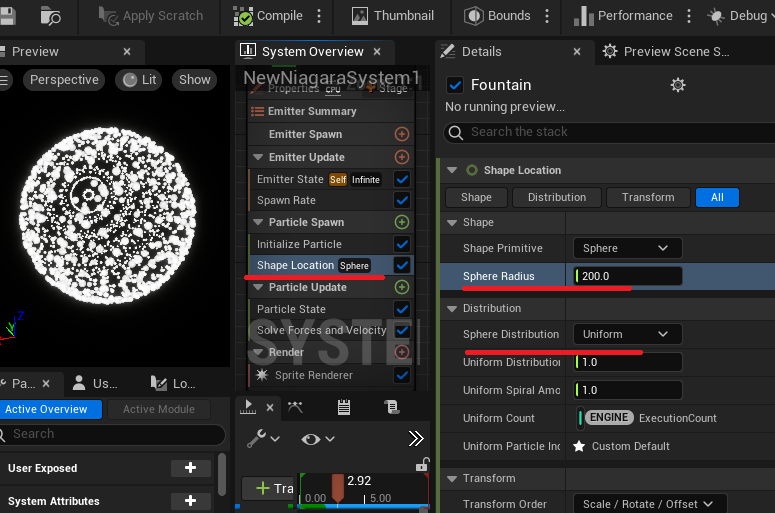
Task: Collapse the Particle Spawn group
Action: [x=258, y=222]
